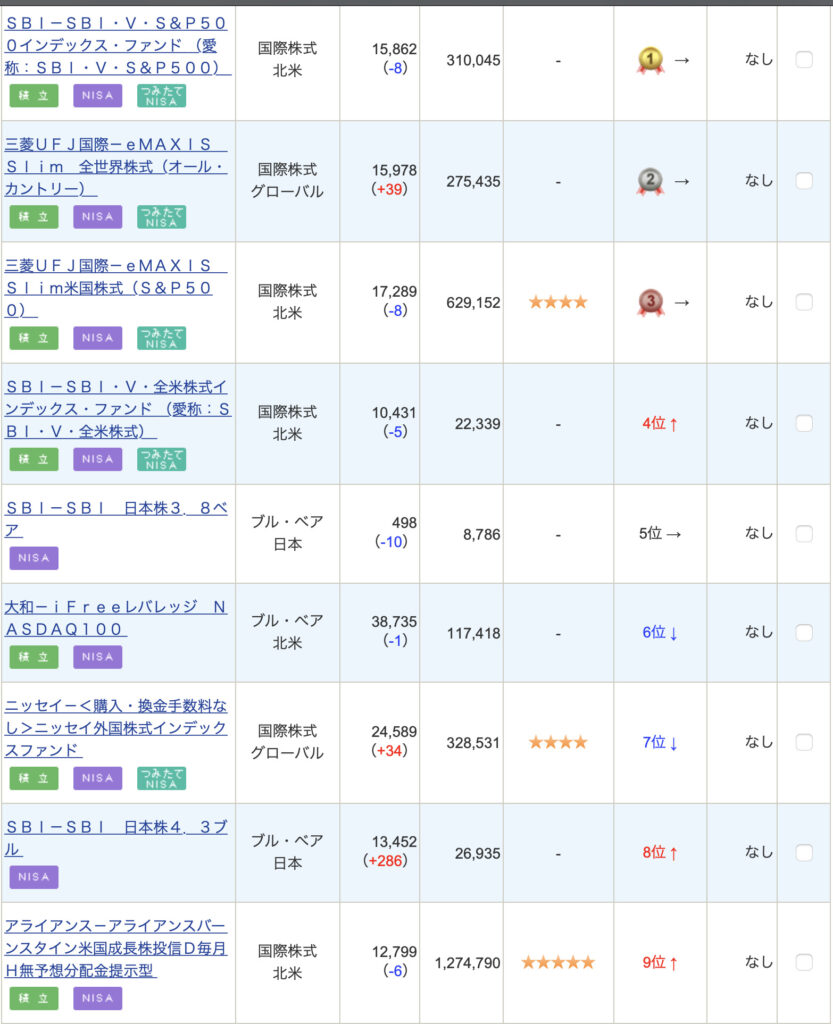Click four-star rating in ニッセイ外国株式 row

click(558, 743)
